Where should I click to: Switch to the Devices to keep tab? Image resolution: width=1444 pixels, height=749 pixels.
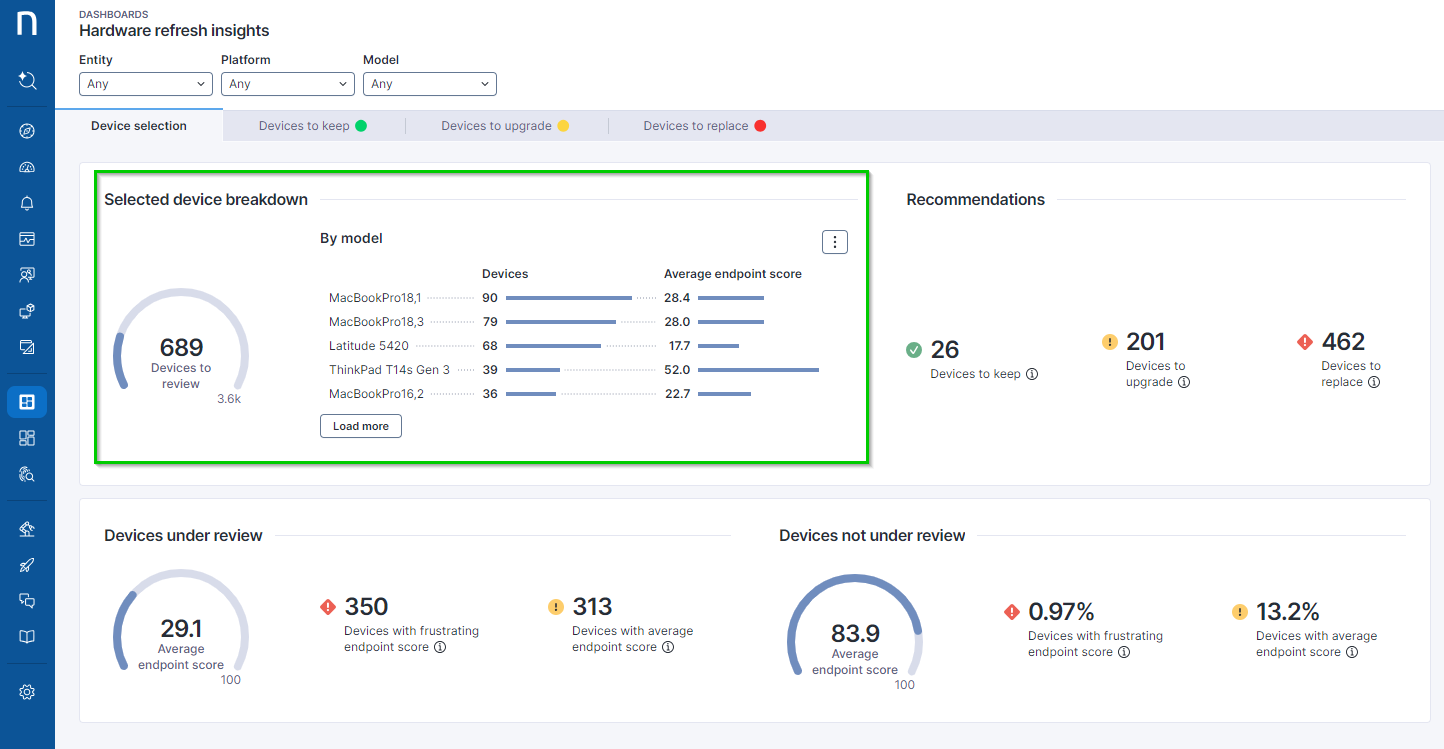[x=312, y=126]
